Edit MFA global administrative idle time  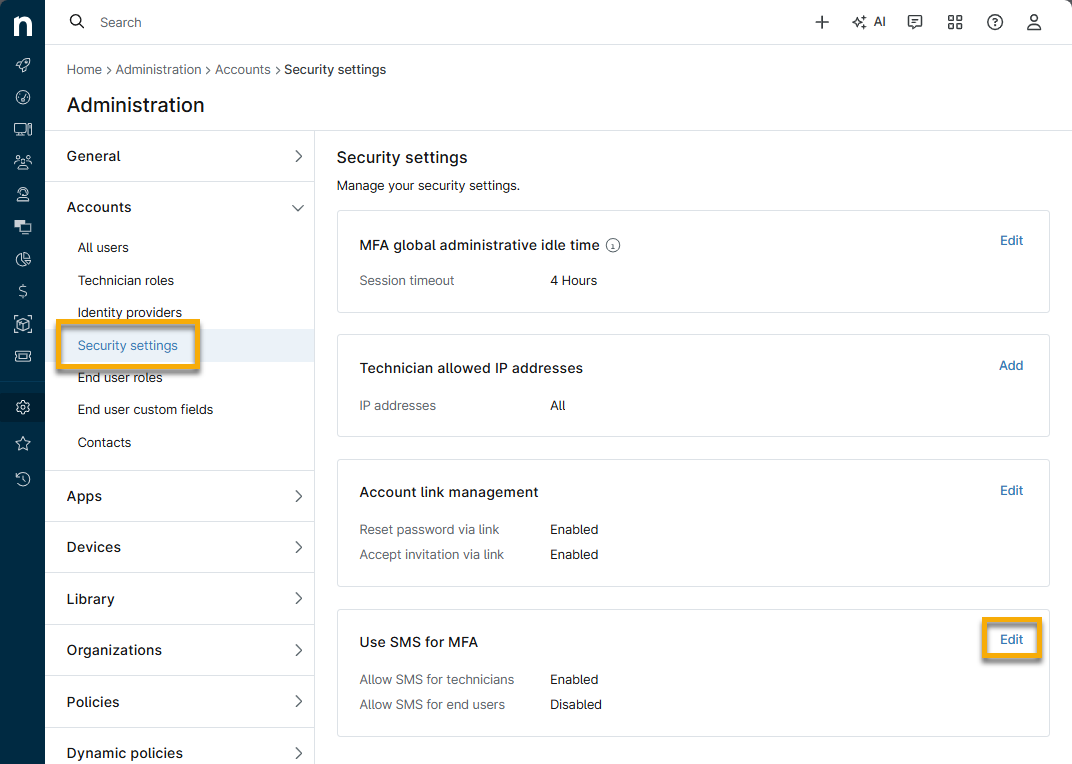(1011, 241)
